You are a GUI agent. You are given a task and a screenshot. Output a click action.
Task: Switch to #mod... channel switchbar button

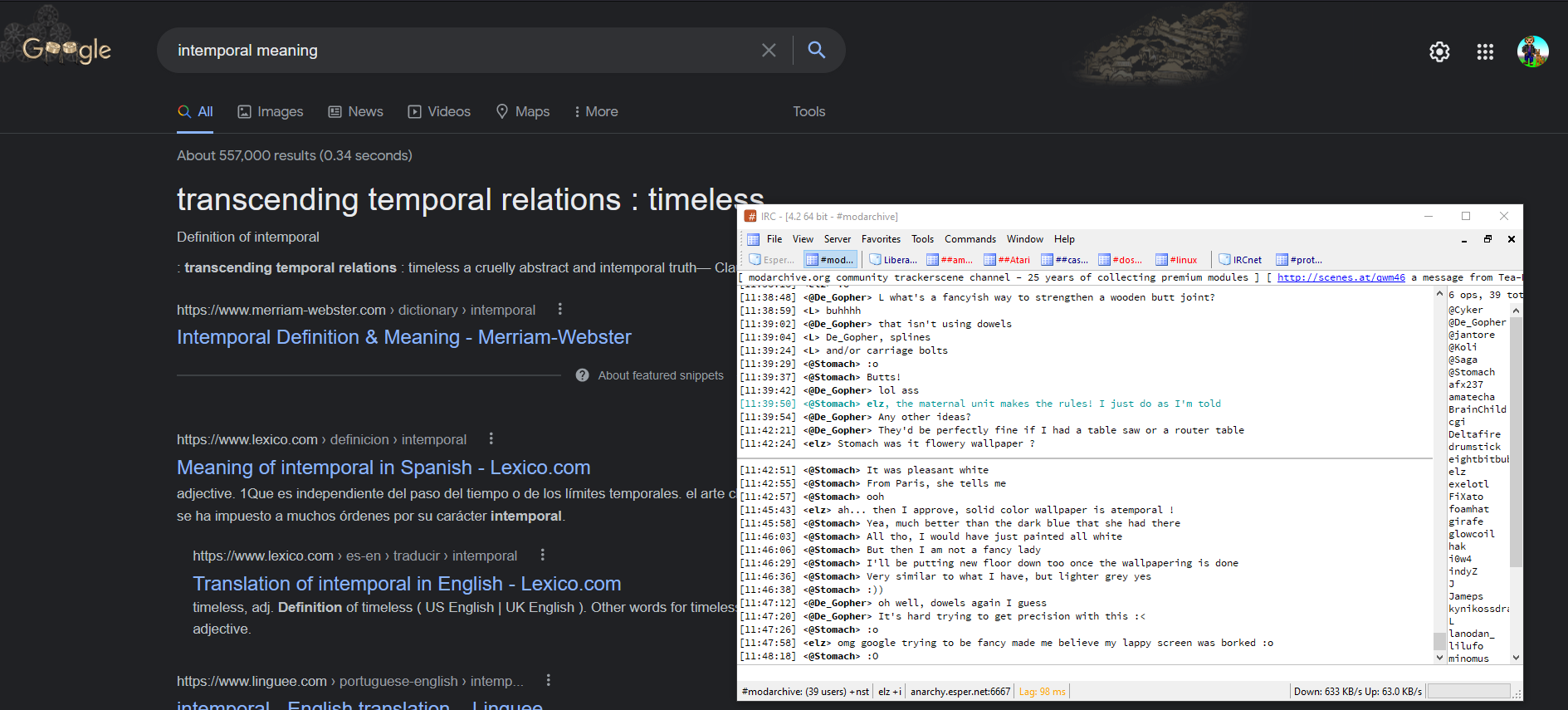click(830, 260)
